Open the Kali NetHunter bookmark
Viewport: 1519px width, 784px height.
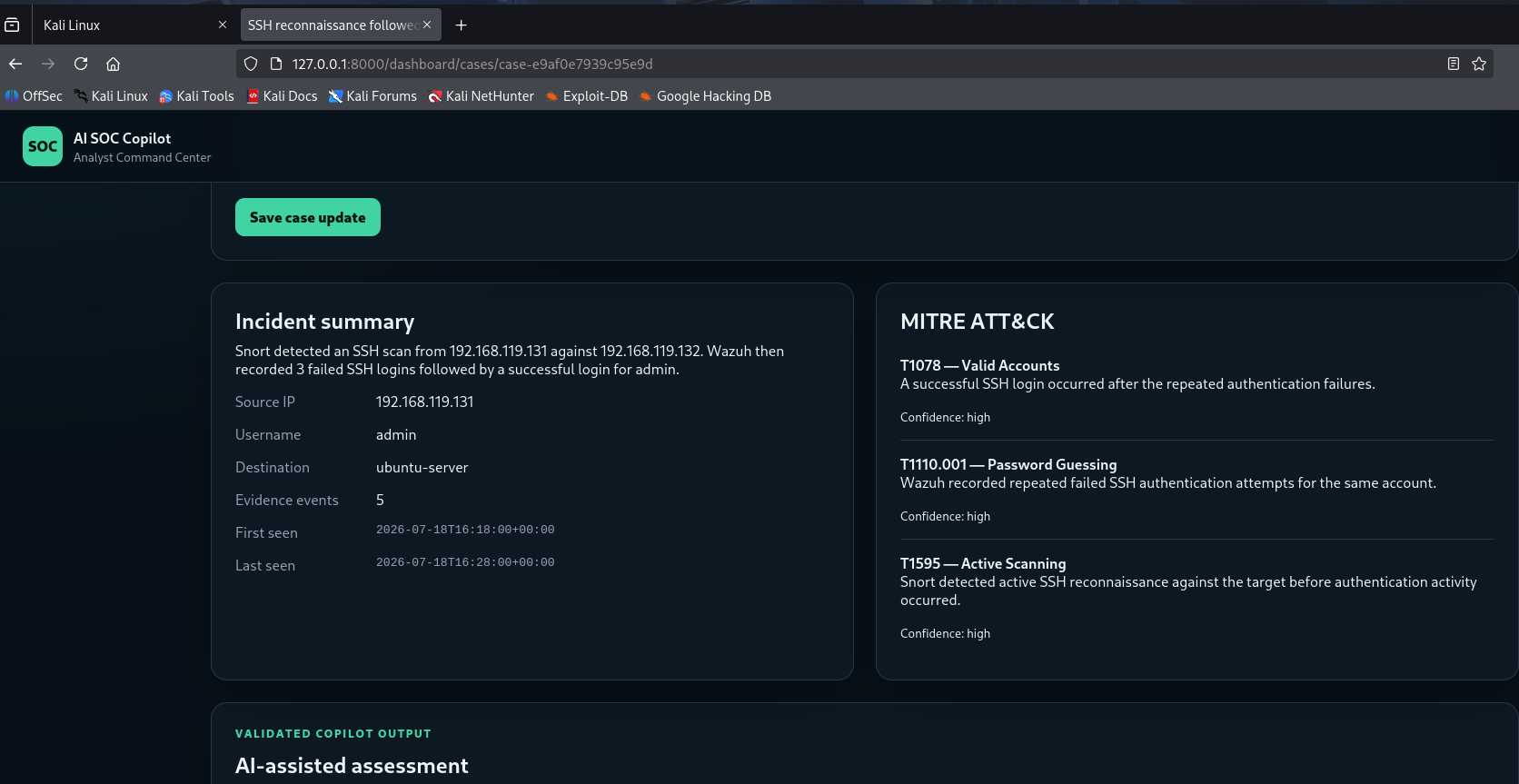(482, 96)
